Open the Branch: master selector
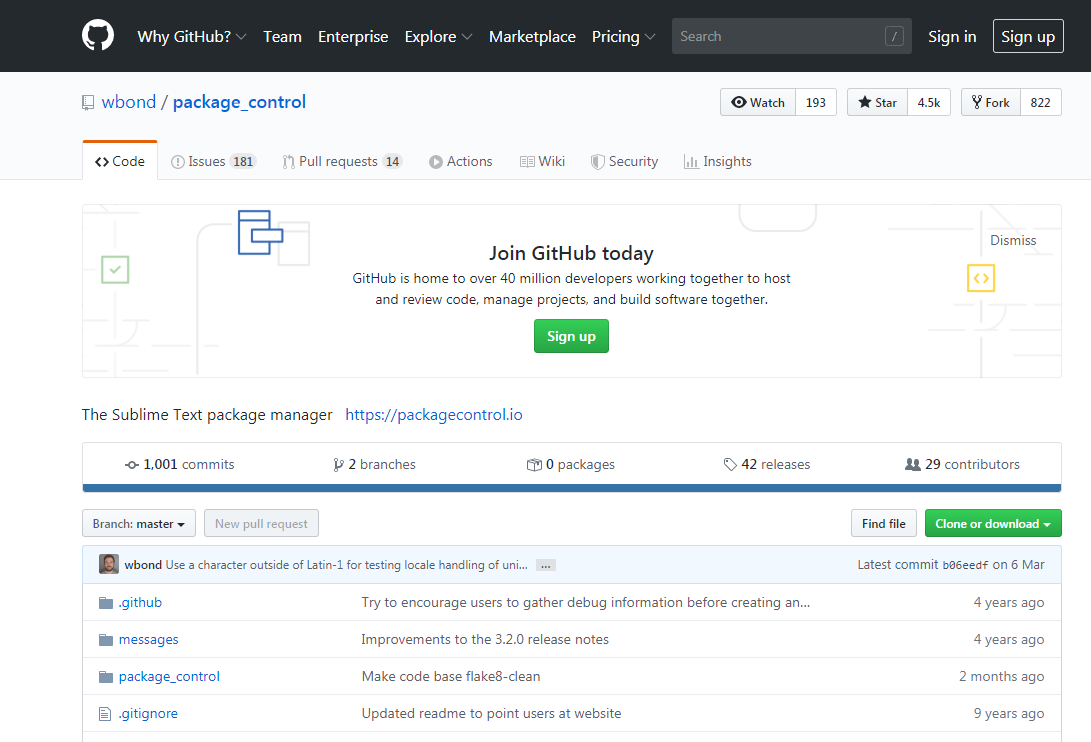This screenshot has width=1091, height=742. coord(138,523)
